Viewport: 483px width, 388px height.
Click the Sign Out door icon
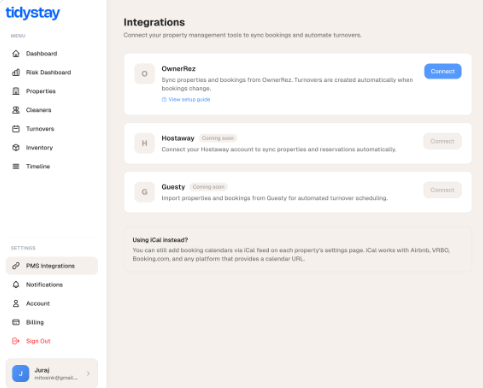point(16,341)
